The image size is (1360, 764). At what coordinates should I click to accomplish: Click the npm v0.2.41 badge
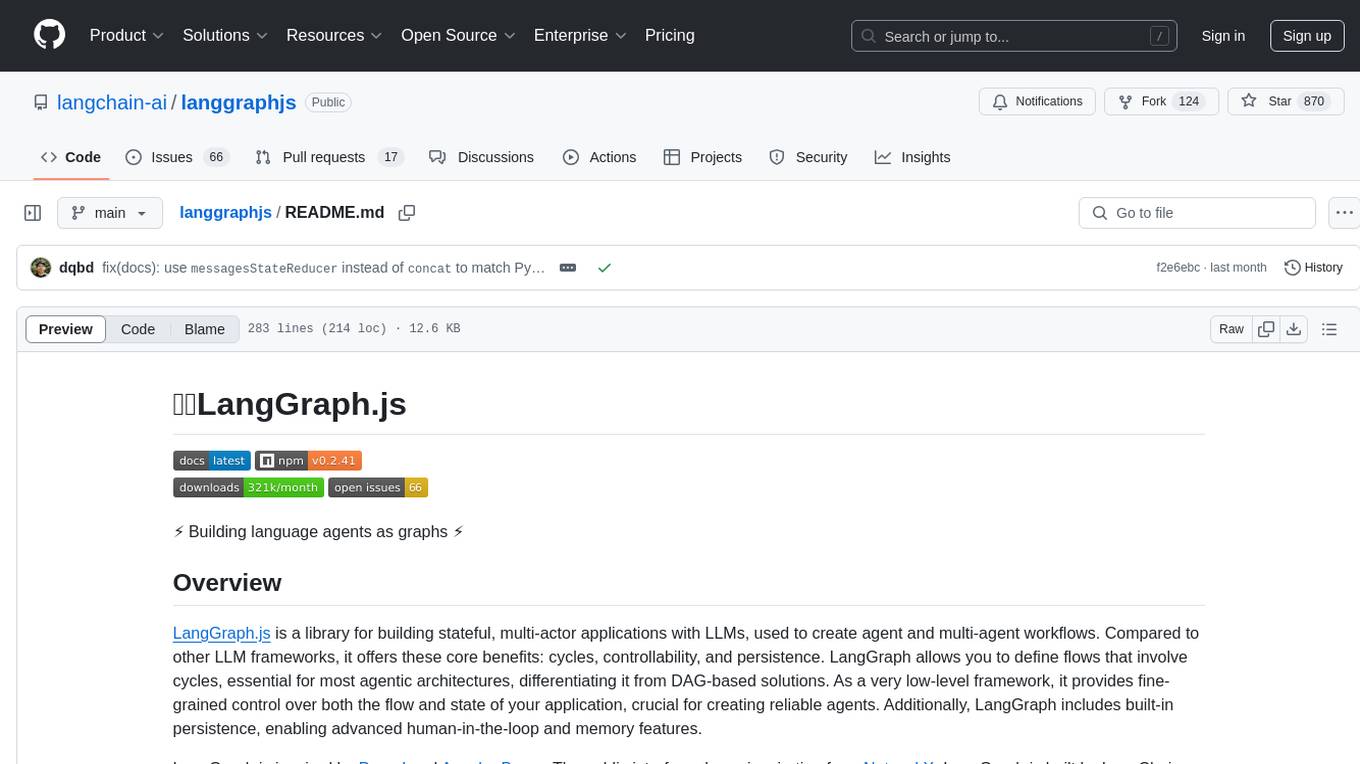pyautogui.click(x=308, y=460)
